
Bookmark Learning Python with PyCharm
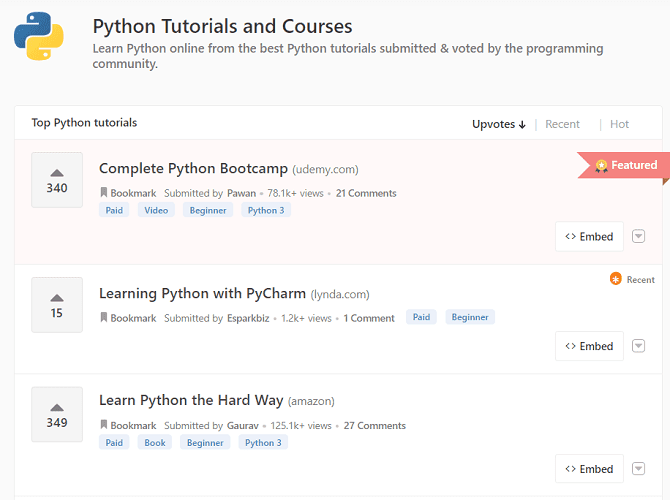coord(128,318)
